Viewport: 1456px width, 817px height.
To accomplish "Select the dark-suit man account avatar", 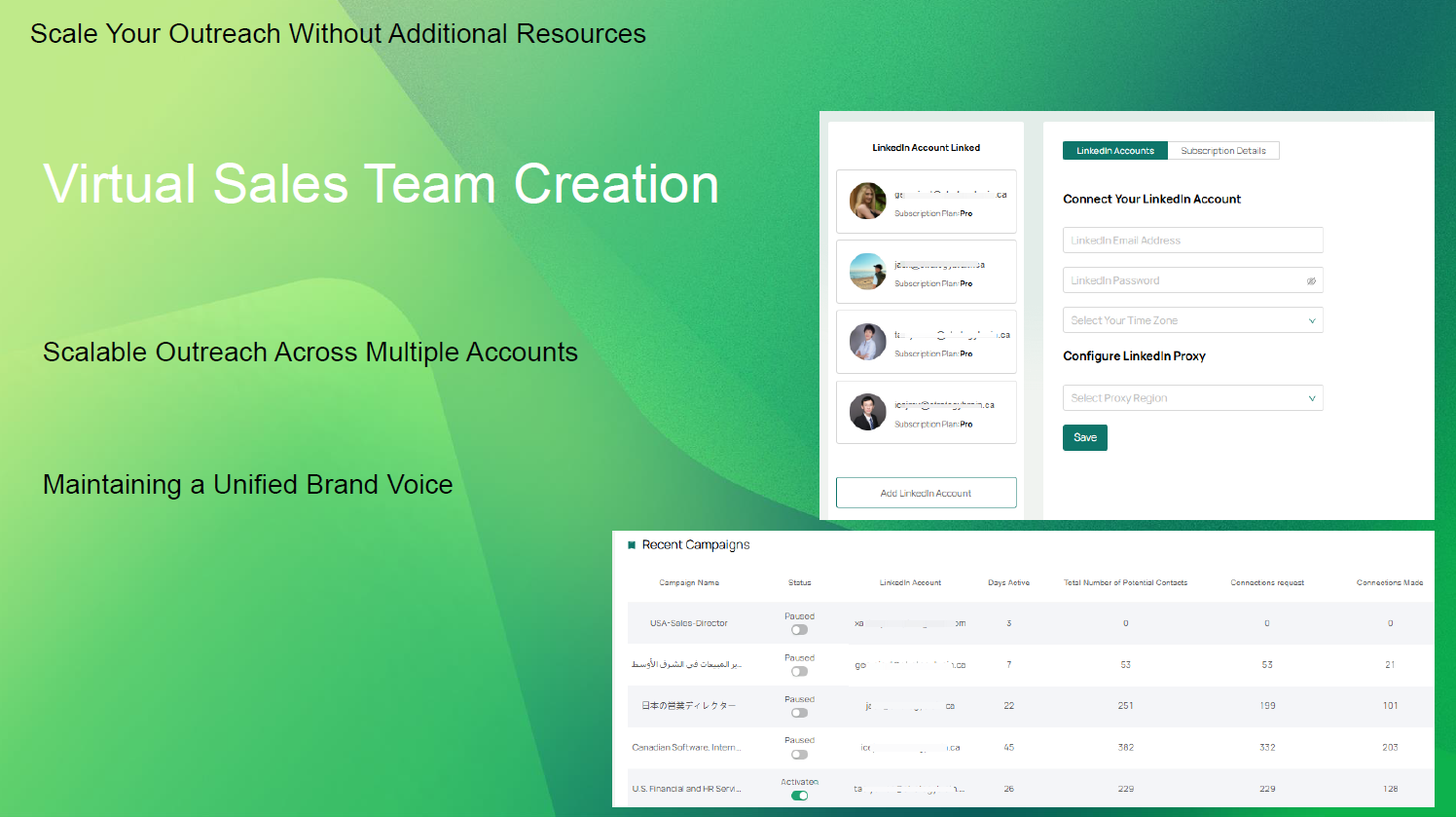I will pyautogui.click(x=867, y=412).
